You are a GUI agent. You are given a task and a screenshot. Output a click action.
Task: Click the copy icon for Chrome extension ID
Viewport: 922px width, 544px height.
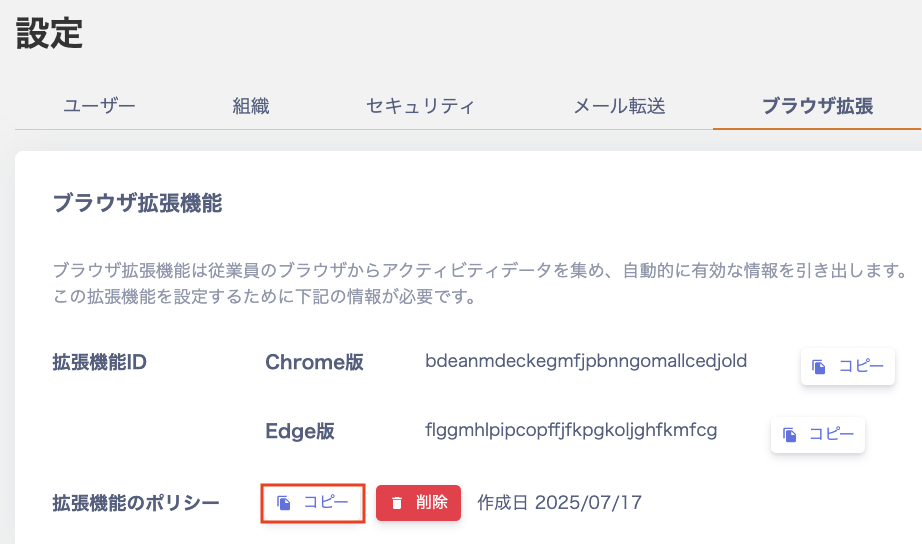pyautogui.click(x=819, y=367)
